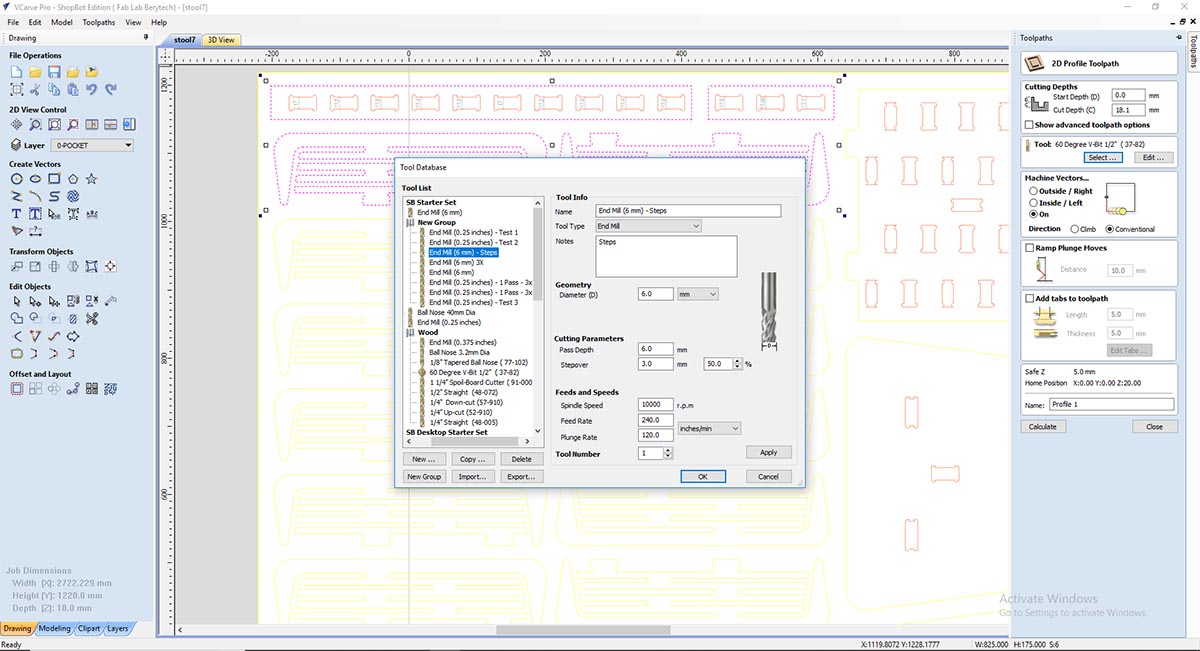Select the Draw Polyline tool
Screen dimensions: 1200x651
click(x=16, y=197)
